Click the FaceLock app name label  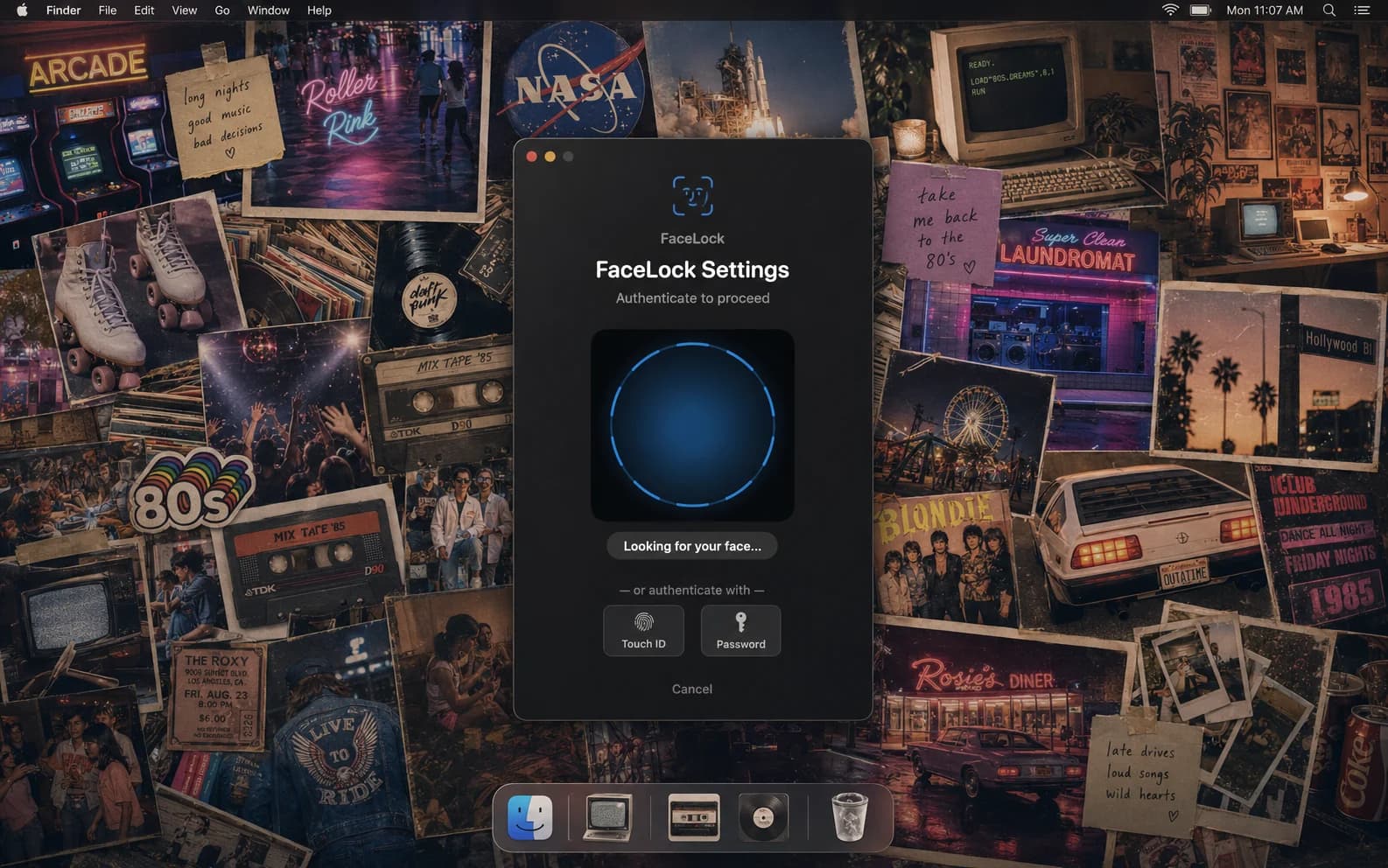coord(692,238)
